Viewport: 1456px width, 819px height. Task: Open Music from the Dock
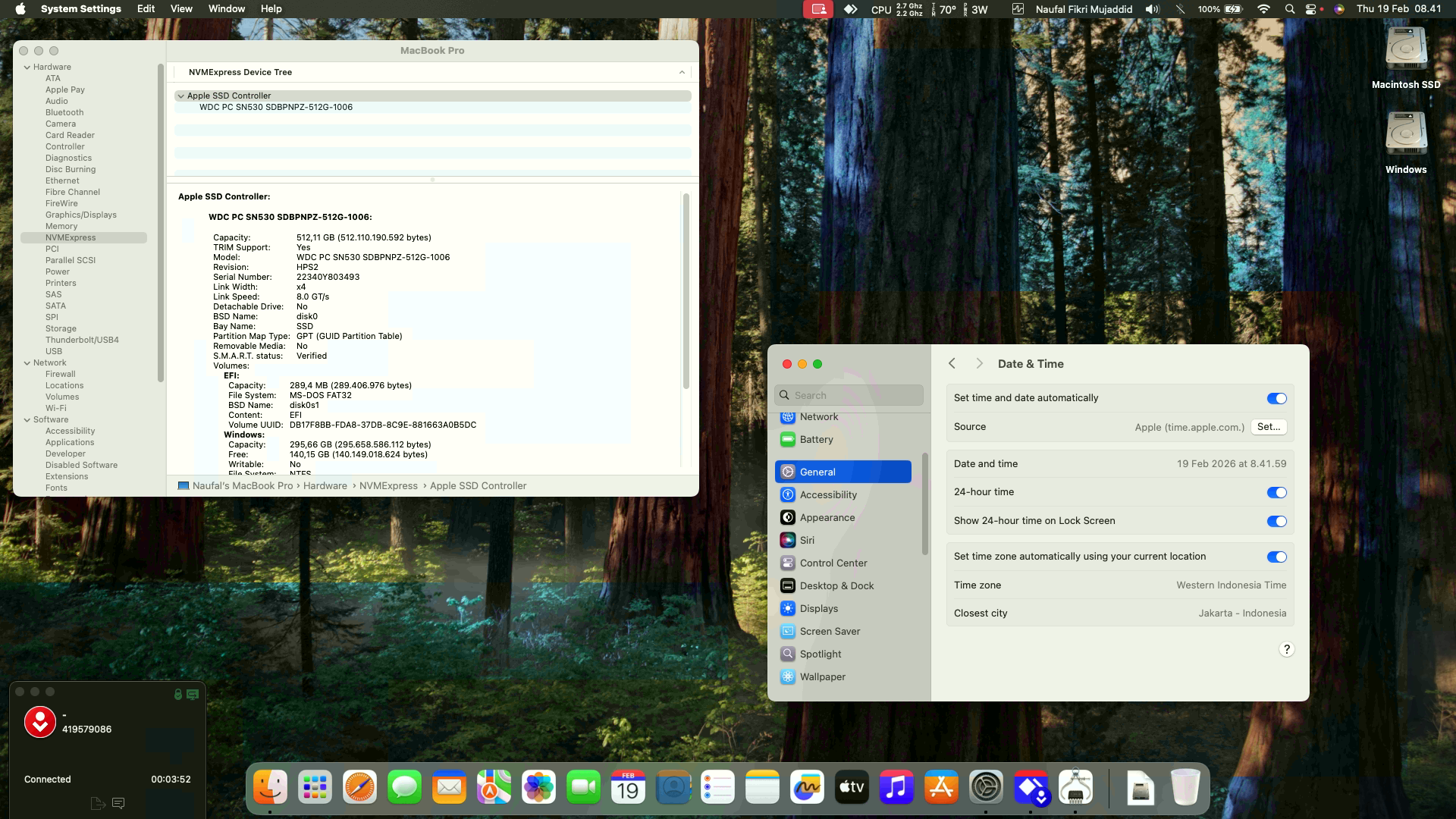[896, 788]
